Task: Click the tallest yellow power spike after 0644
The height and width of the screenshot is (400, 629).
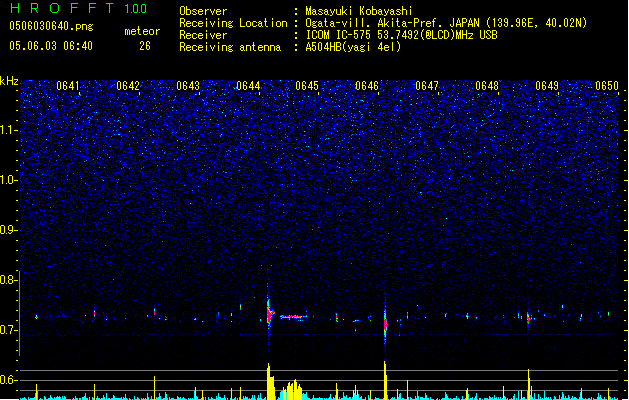Action: (x=269, y=382)
